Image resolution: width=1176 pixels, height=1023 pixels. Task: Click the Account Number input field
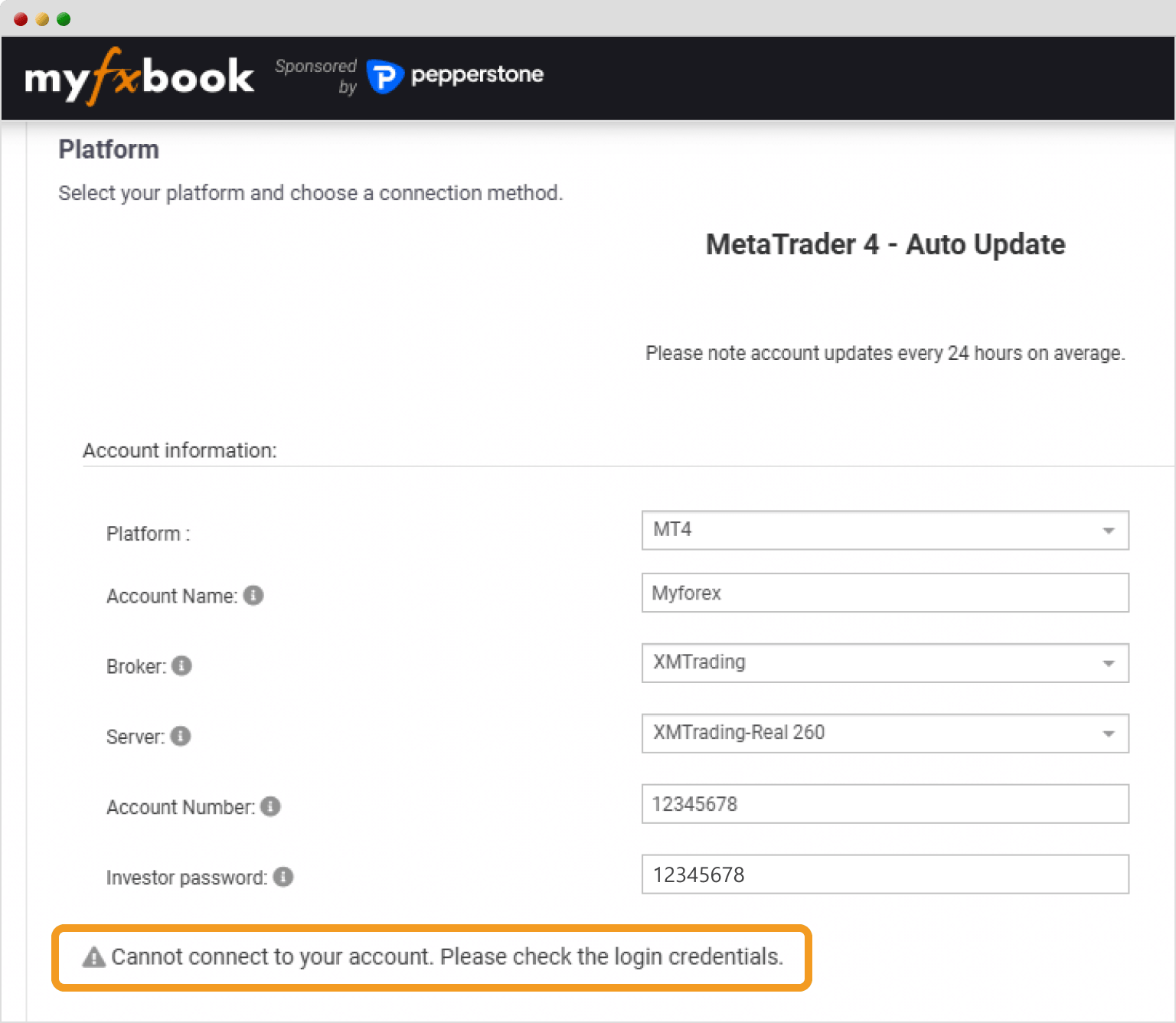885,804
